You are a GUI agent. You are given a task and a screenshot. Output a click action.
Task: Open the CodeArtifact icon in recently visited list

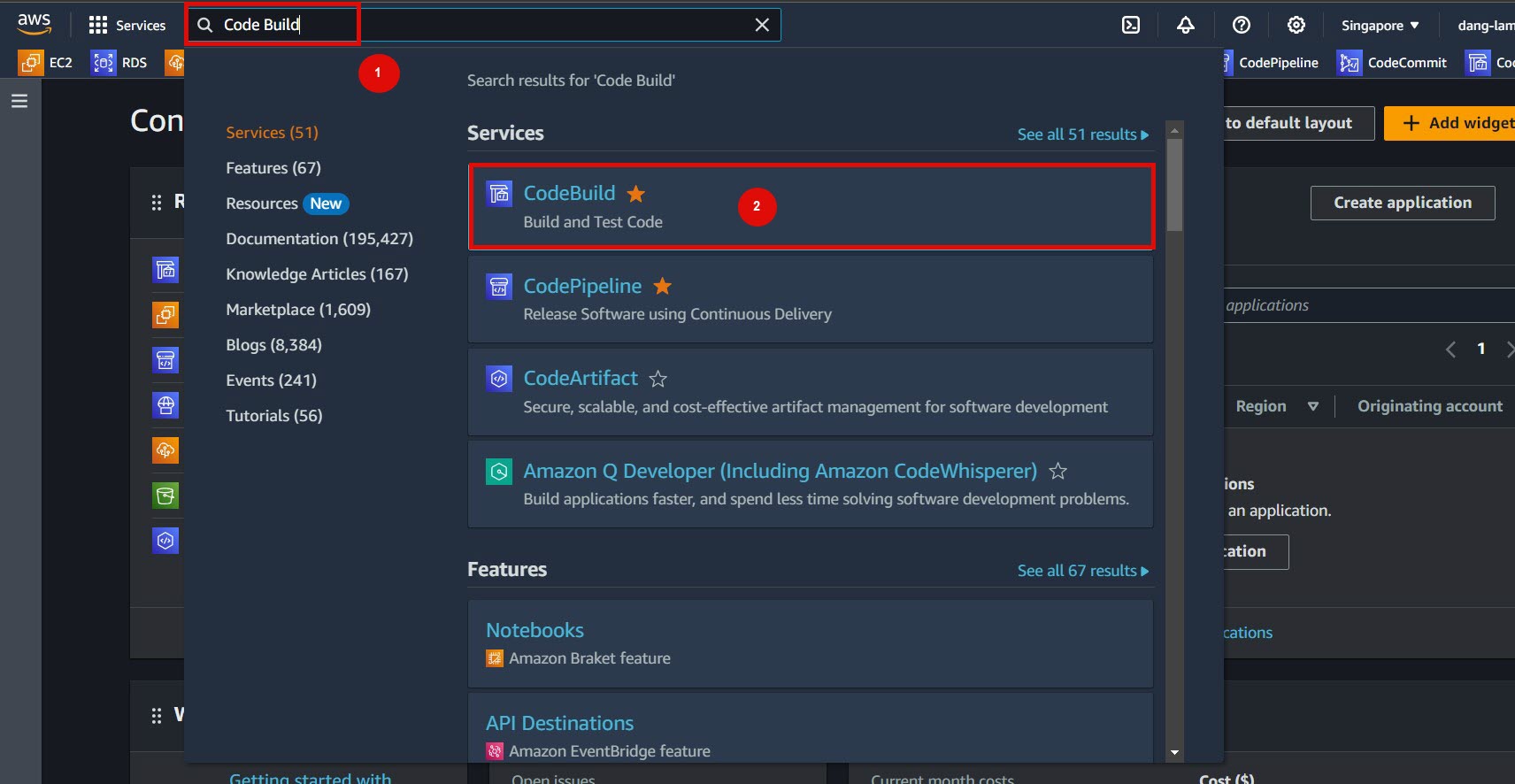coord(165,541)
